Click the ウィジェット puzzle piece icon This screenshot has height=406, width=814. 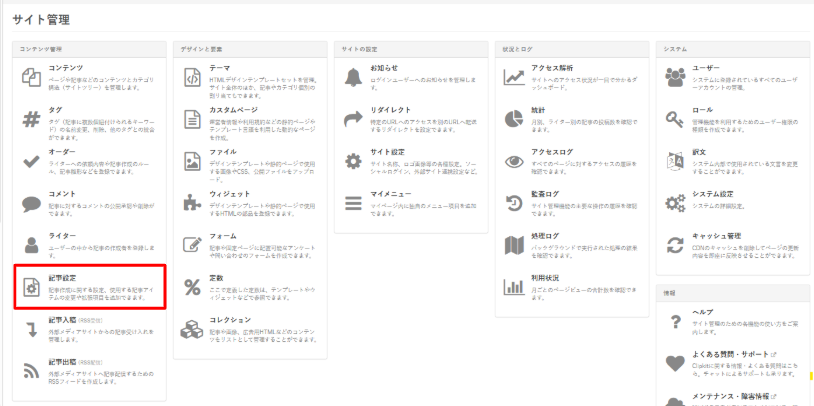pyautogui.click(x=193, y=204)
